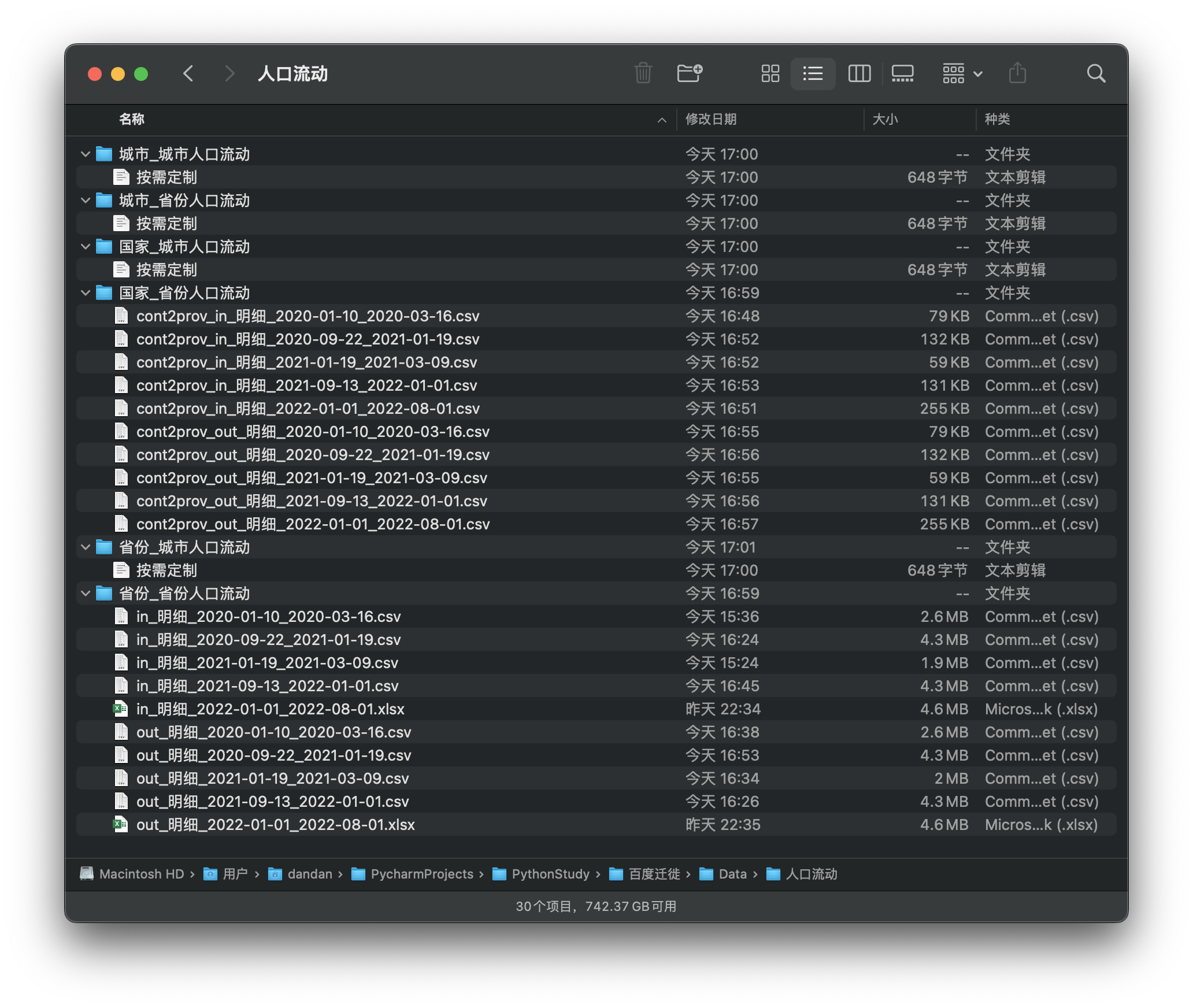This screenshot has height=1008, width=1193.
Task: Select in_明细_2022-01-01_2022-08-01.xlsx file
Action: point(270,709)
